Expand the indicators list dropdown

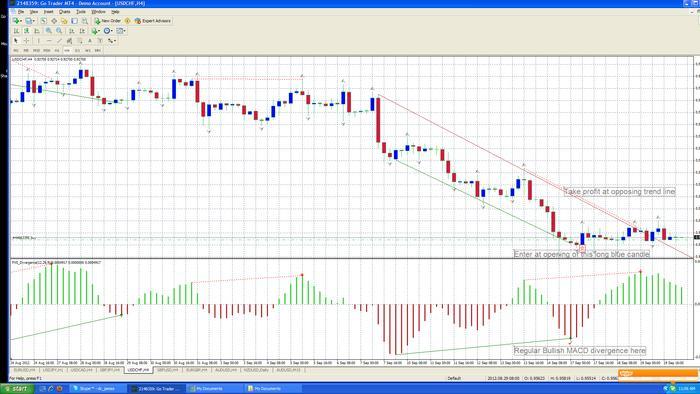pyautogui.click(x=99, y=31)
